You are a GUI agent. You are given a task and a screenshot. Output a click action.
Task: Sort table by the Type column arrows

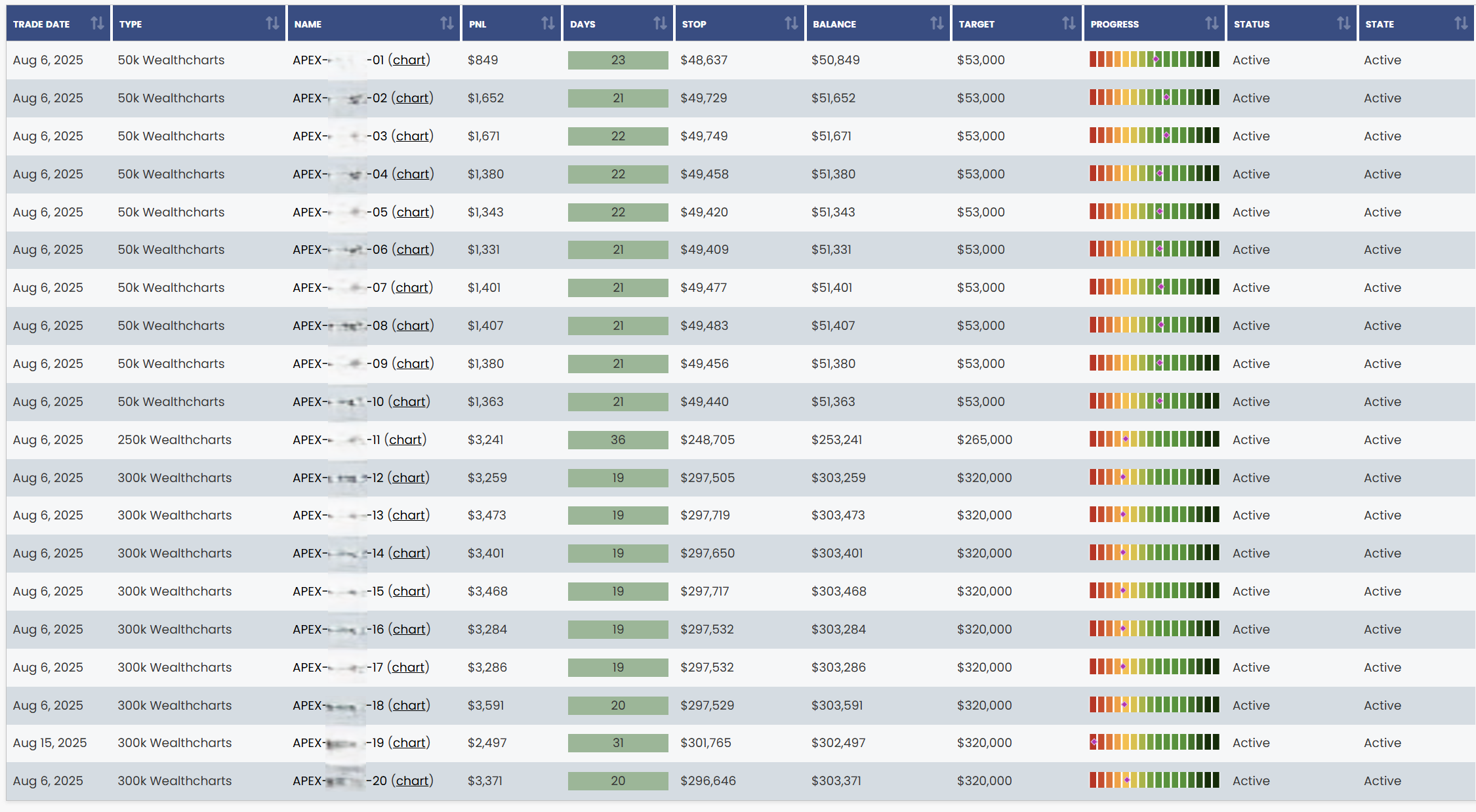click(x=272, y=24)
